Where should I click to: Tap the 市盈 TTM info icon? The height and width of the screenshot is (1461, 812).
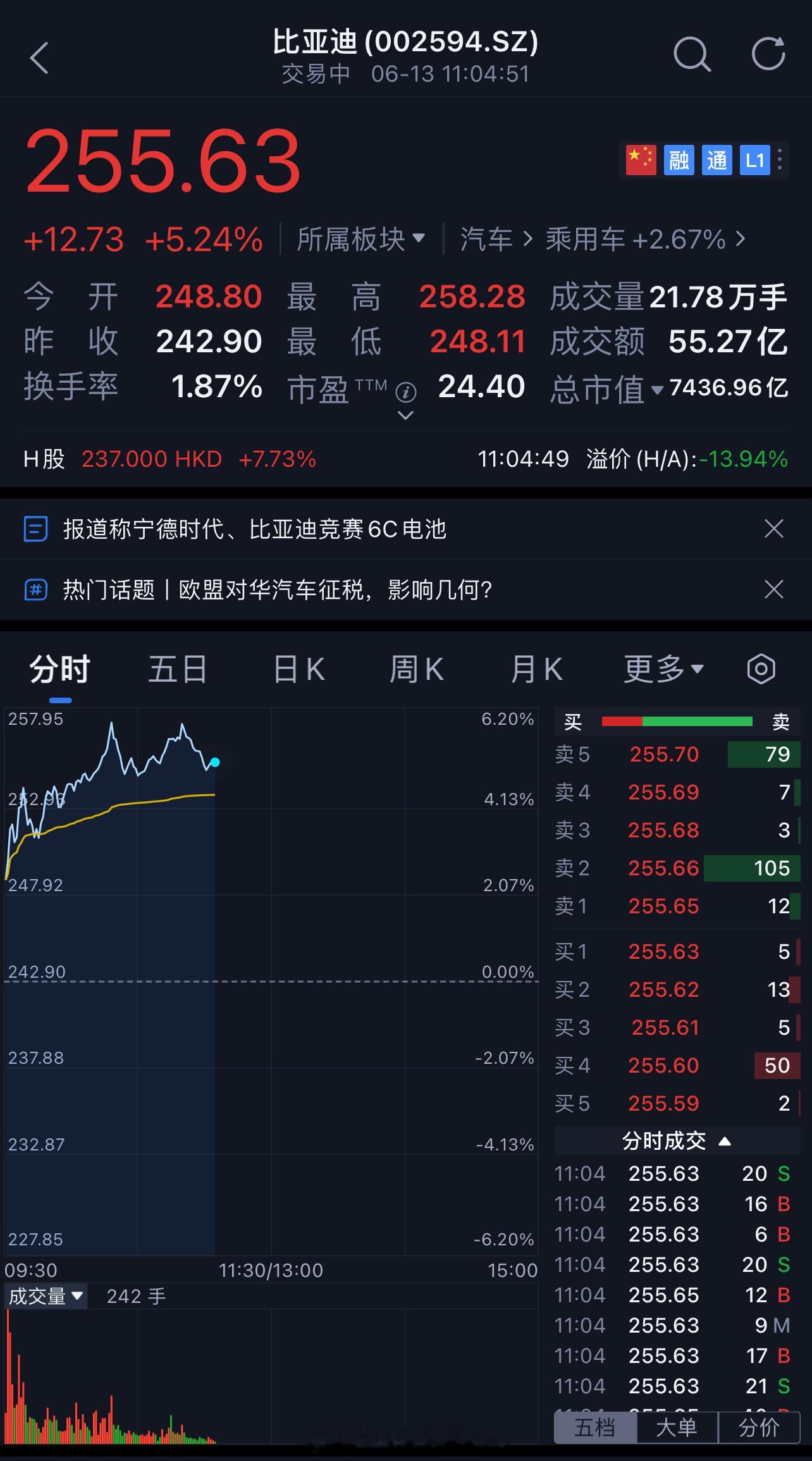(405, 392)
